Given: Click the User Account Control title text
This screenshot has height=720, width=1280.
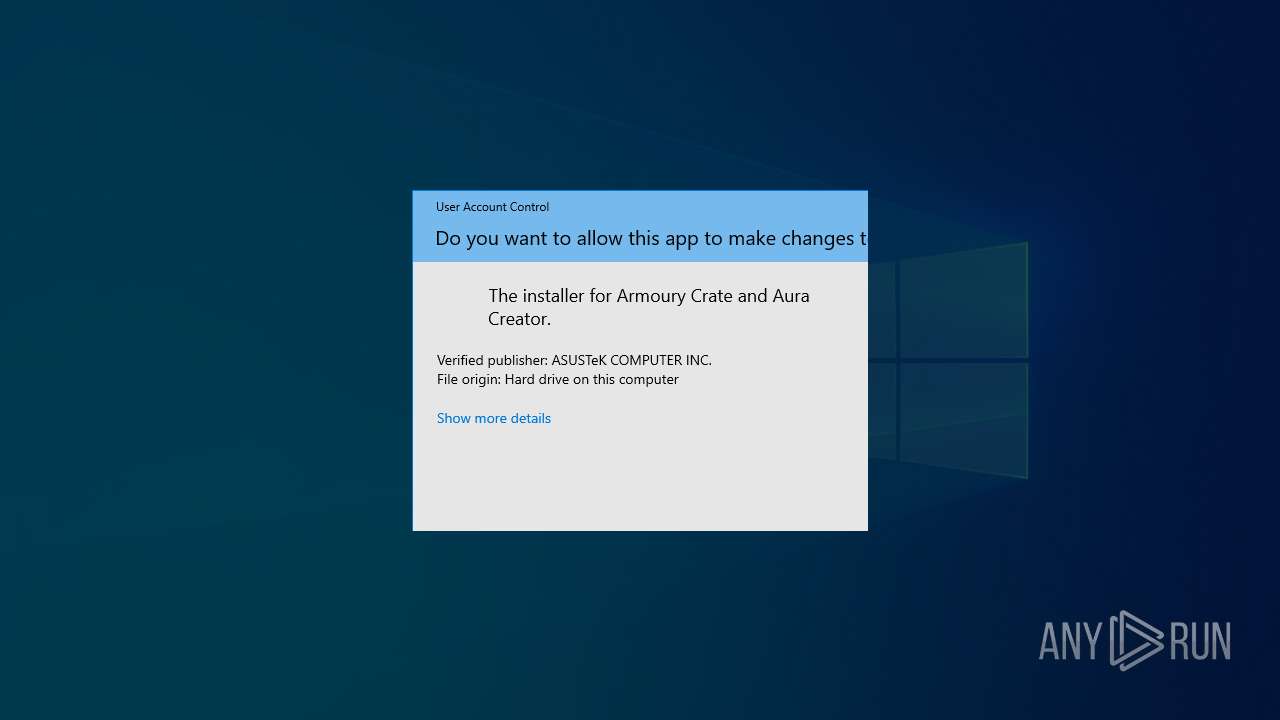Looking at the screenshot, I should click(x=492, y=207).
